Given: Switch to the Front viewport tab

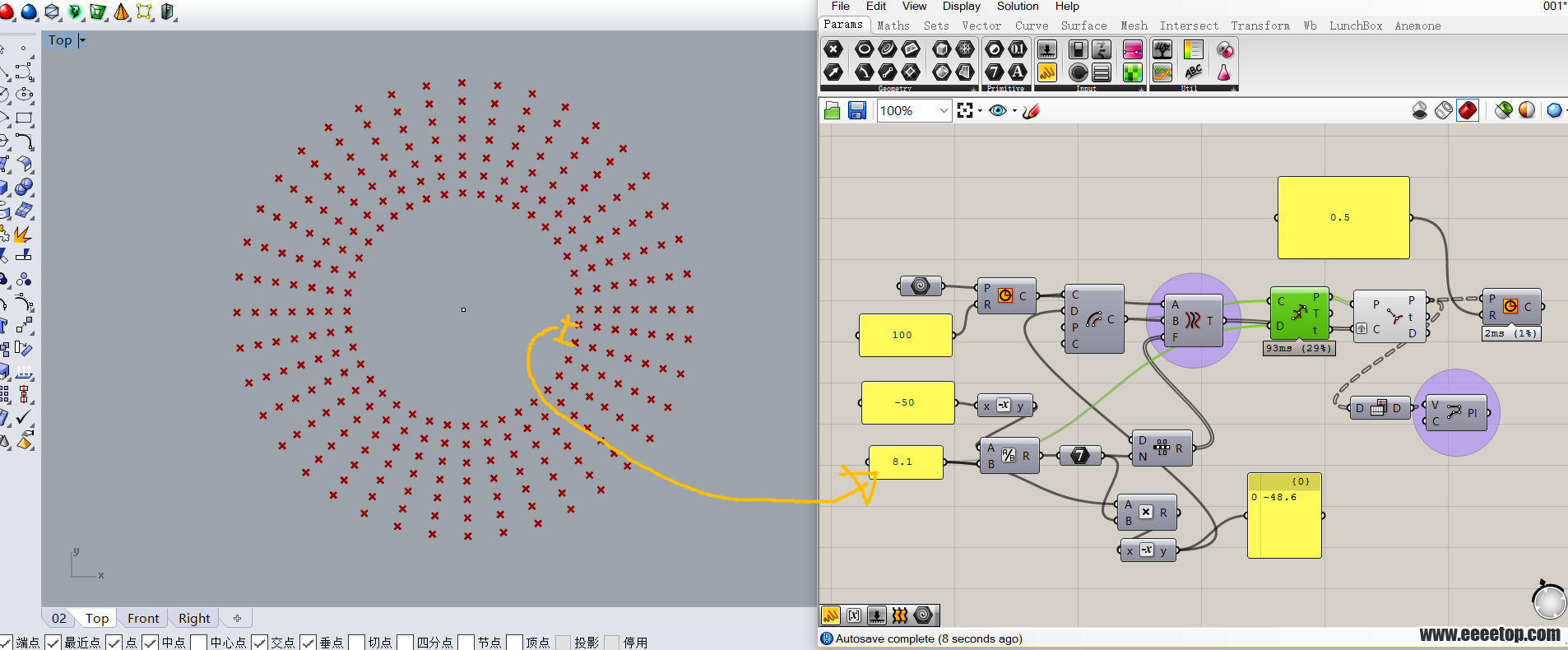Looking at the screenshot, I should click(x=143, y=618).
